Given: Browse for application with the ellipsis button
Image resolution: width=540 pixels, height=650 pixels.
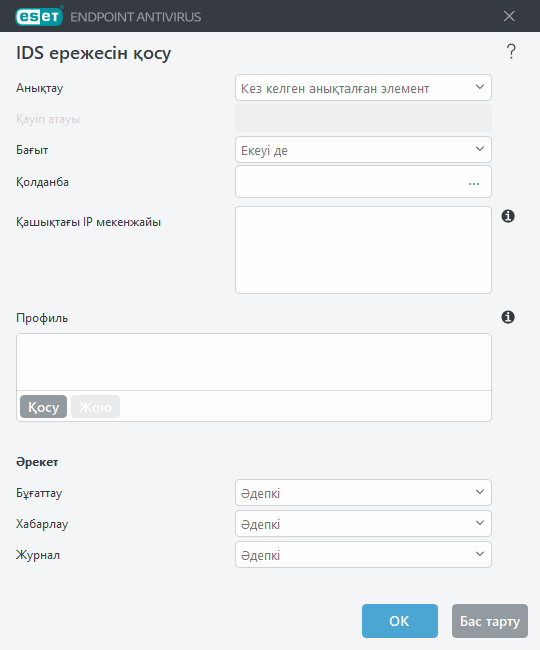Looking at the screenshot, I should 474,183.
